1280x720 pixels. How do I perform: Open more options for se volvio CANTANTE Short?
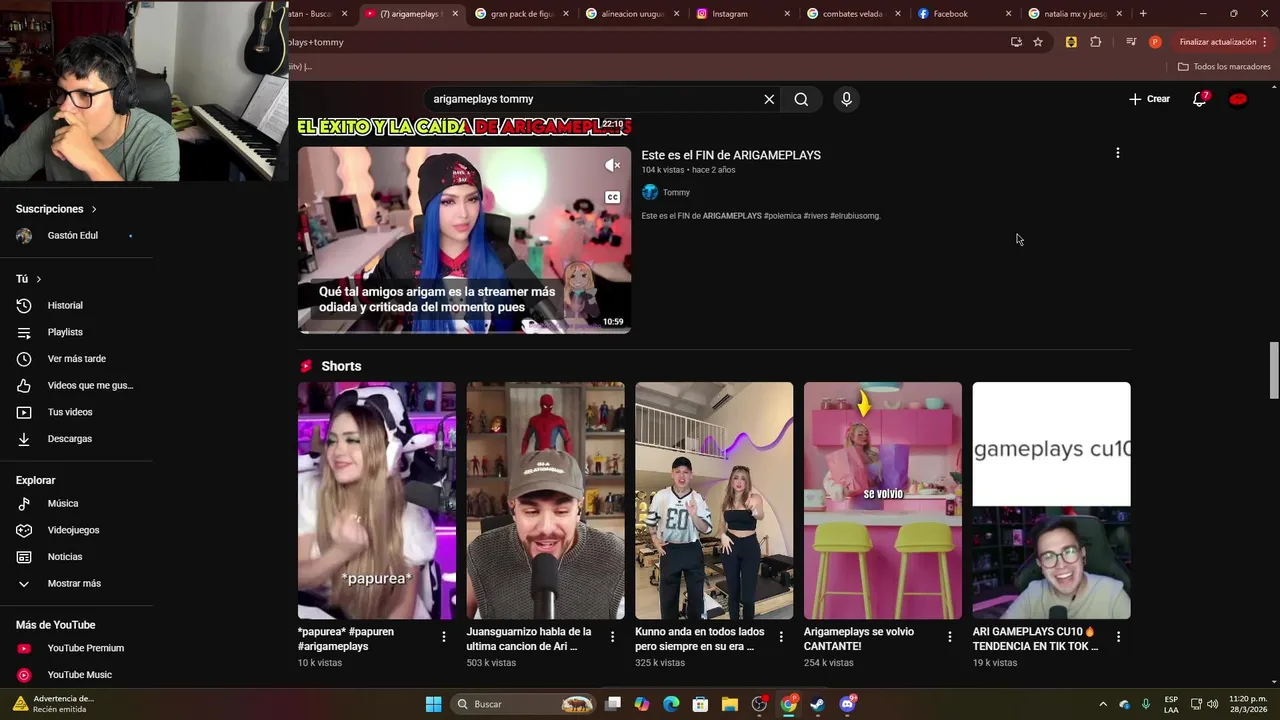click(x=950, y=636)
